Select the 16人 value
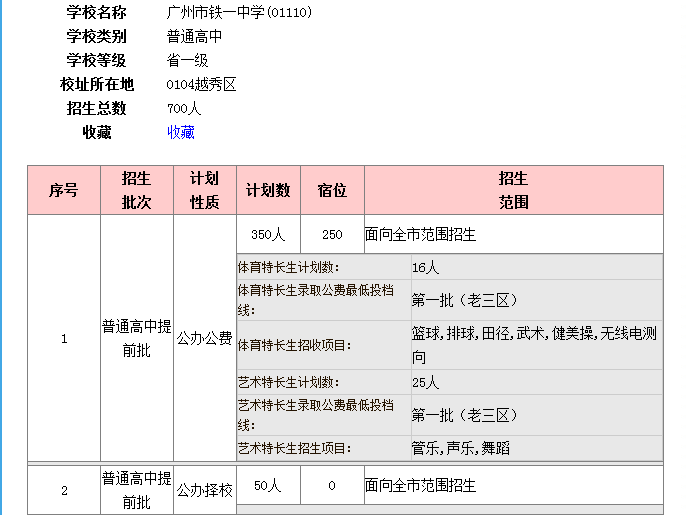Image resolution: width=686 pixels, height=515 pixels. coord(425,267)
